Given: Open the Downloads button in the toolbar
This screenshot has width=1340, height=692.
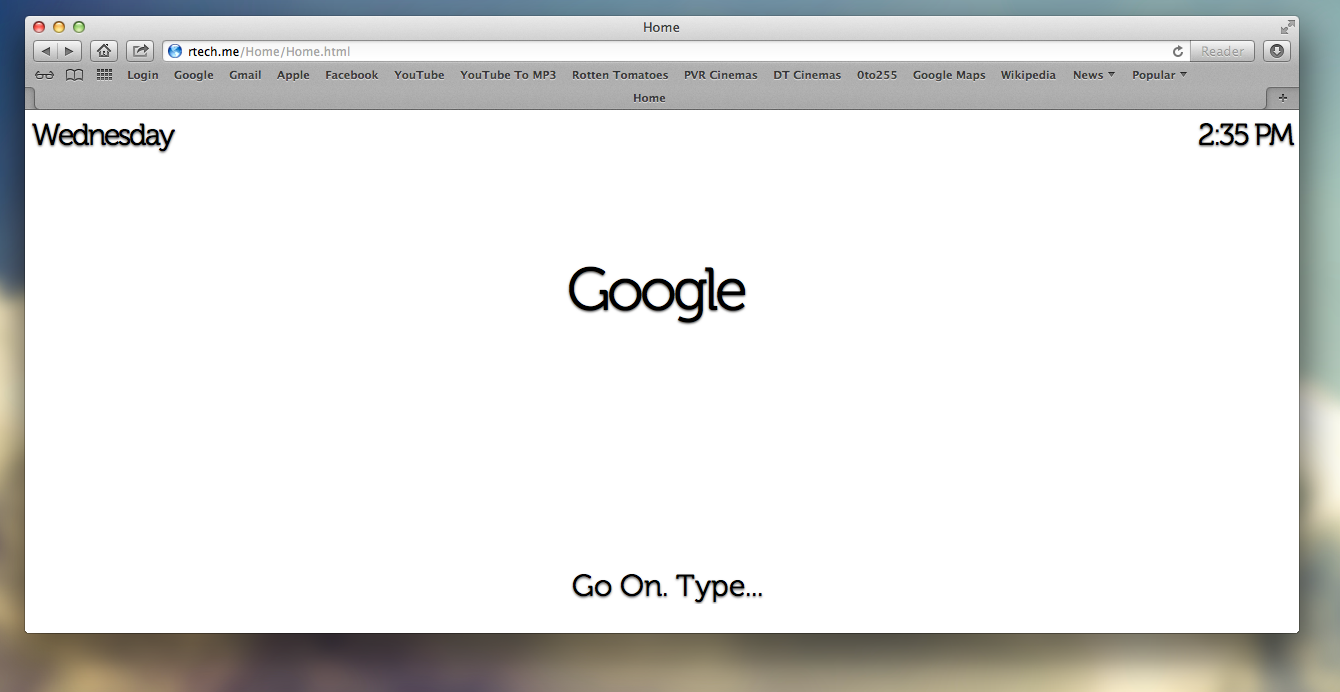Looking at the screenshot, I should click(1277, 51).
